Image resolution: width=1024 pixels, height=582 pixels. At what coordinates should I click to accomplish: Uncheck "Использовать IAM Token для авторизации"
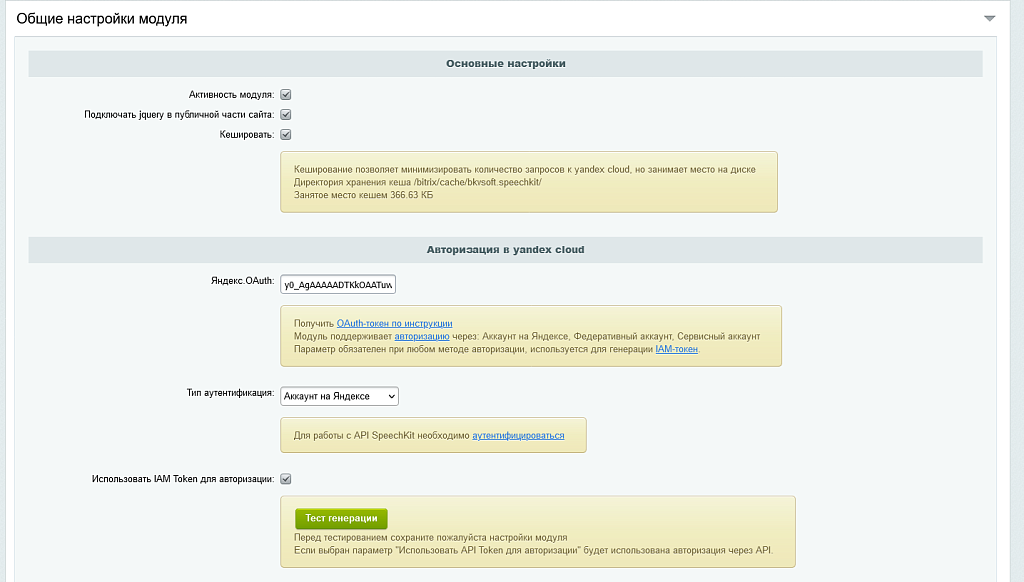286,478
